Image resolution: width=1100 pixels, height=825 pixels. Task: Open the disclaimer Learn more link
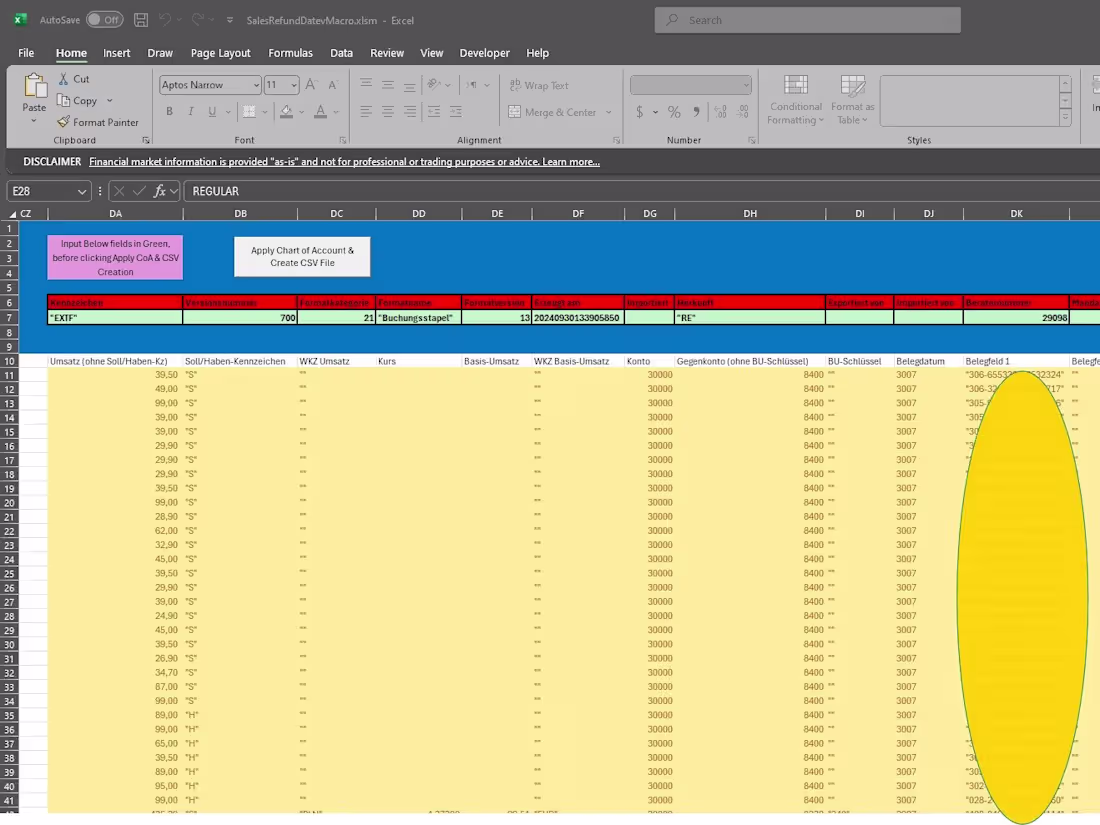pyautogui.click(x=570, y=161)
